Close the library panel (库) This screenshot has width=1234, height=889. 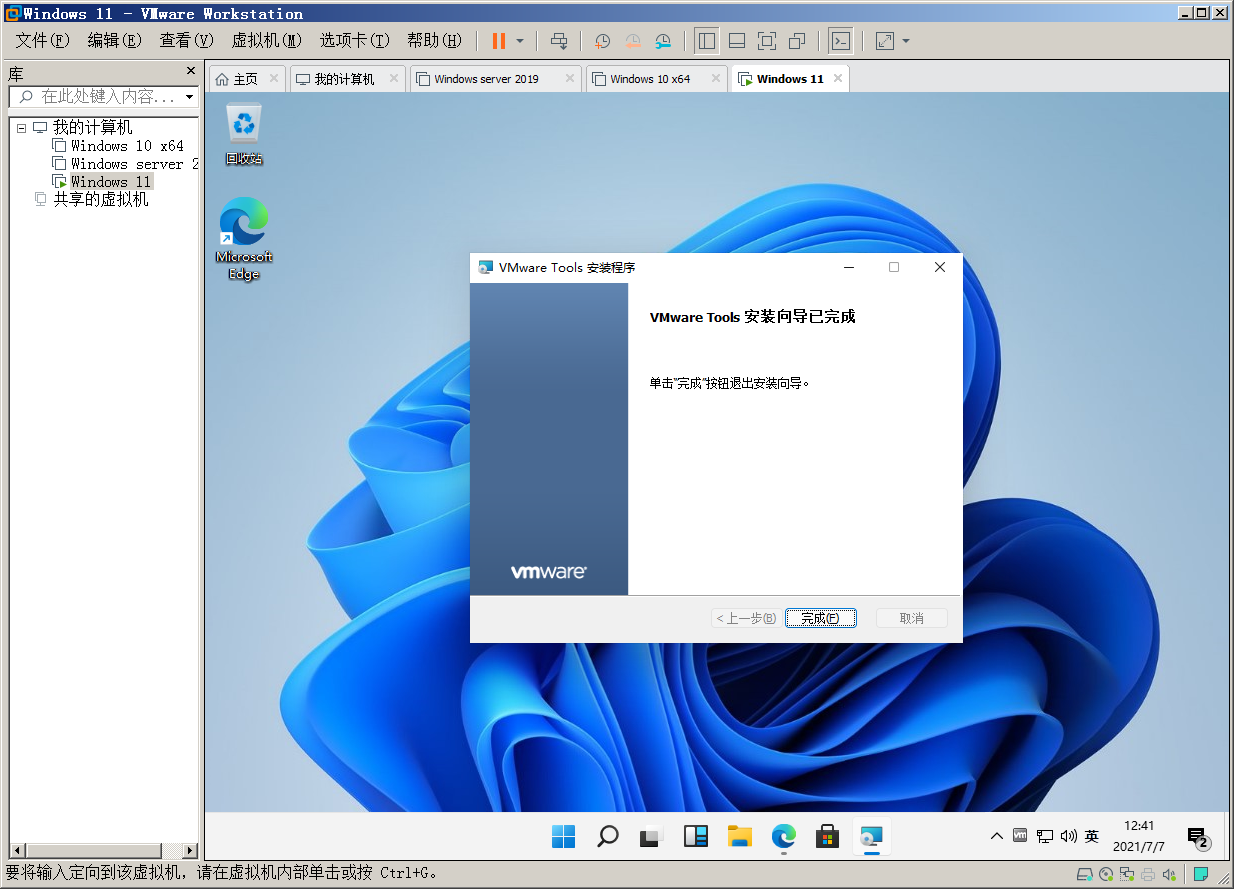tap(191, 72)
